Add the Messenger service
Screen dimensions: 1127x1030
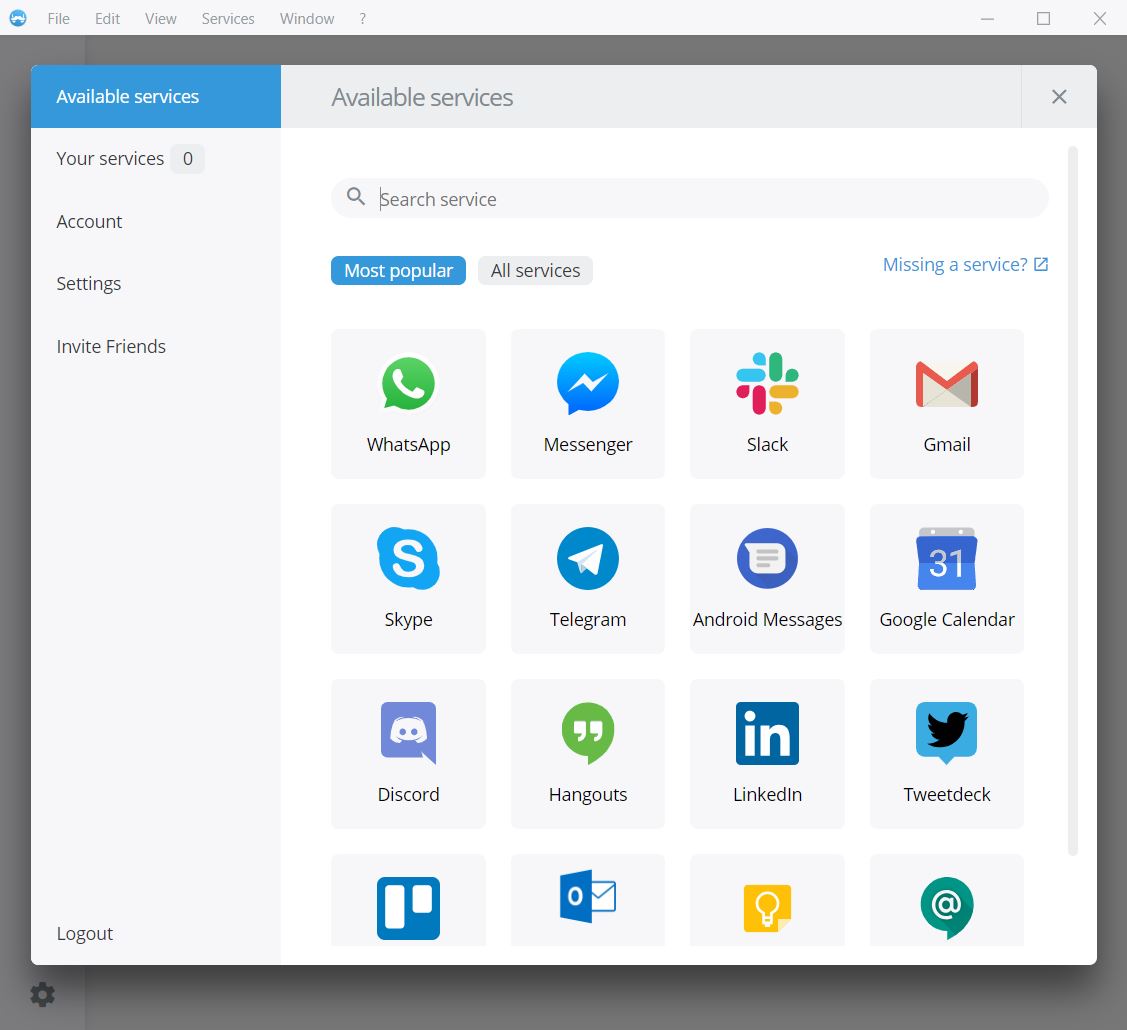point(587,403)
